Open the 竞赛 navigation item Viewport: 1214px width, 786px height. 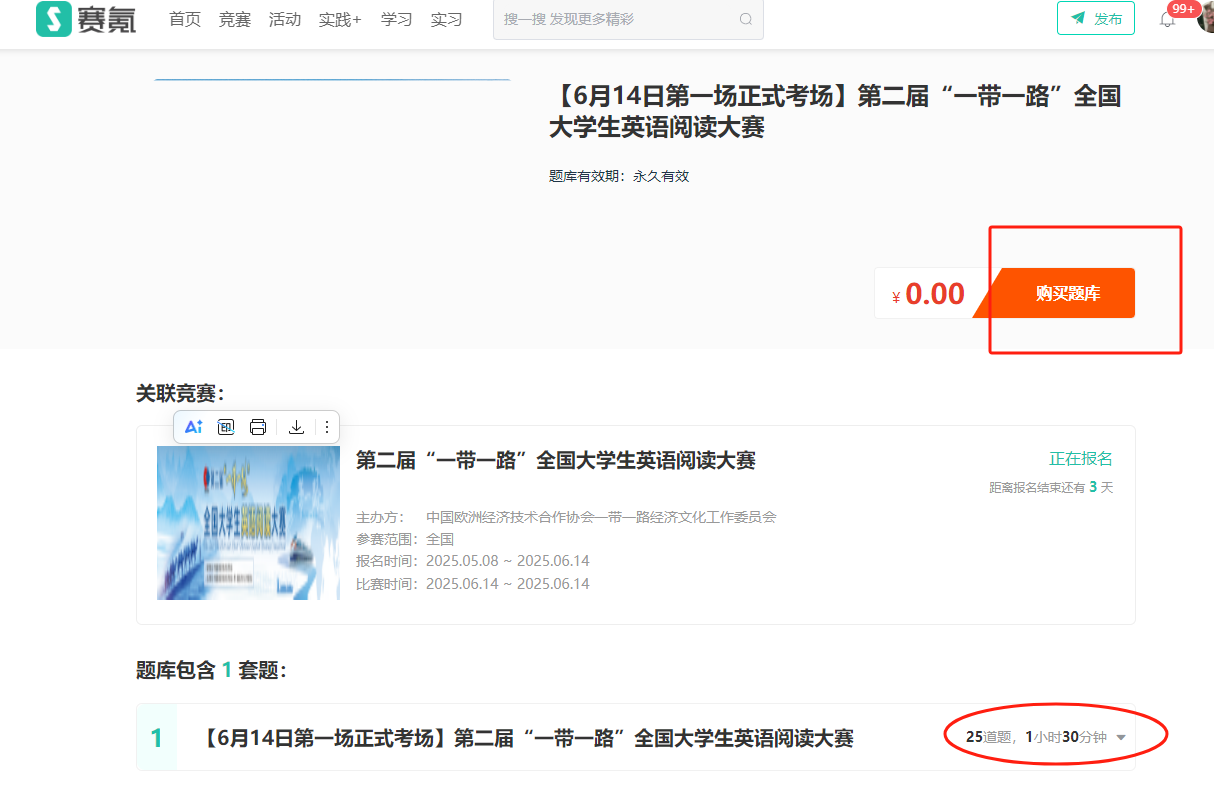click(x=235, y=19)
